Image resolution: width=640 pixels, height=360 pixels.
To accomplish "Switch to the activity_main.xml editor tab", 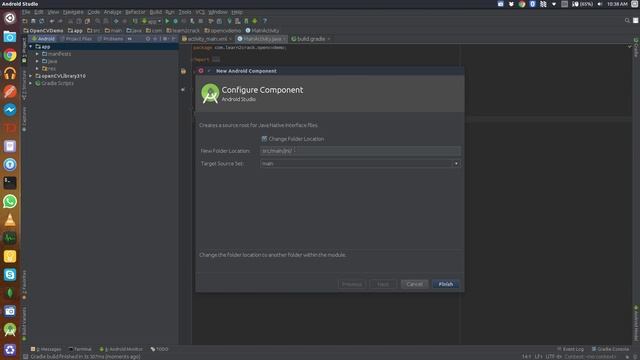I will click(207, 39).
